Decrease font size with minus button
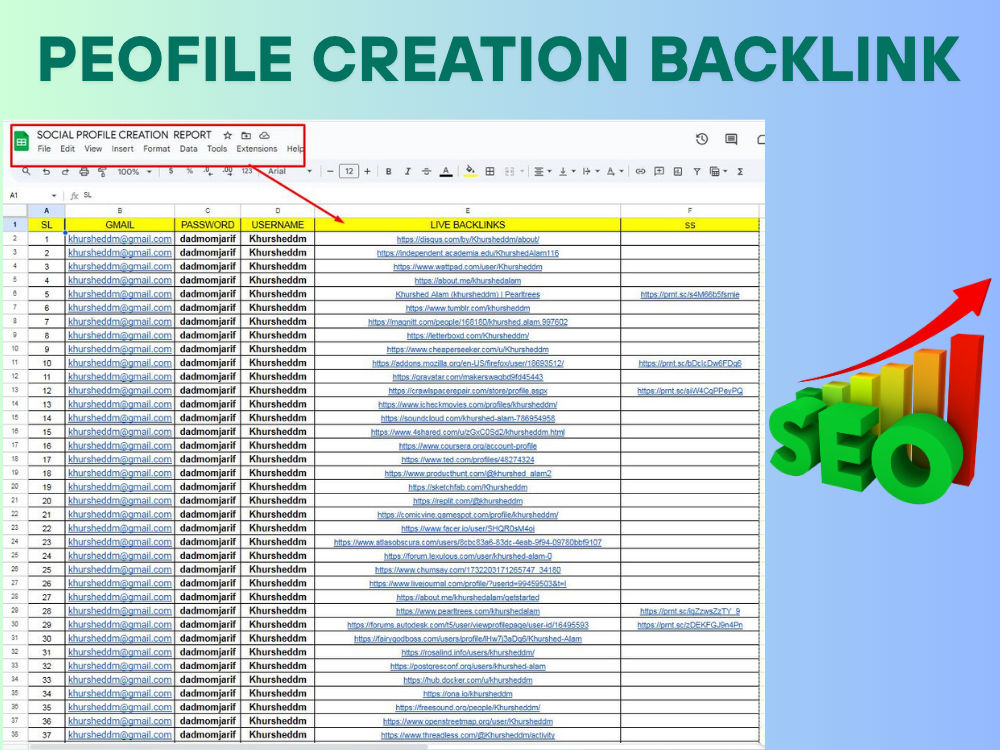This screenshot has width=1000, height=750. (x=330, y=171)
